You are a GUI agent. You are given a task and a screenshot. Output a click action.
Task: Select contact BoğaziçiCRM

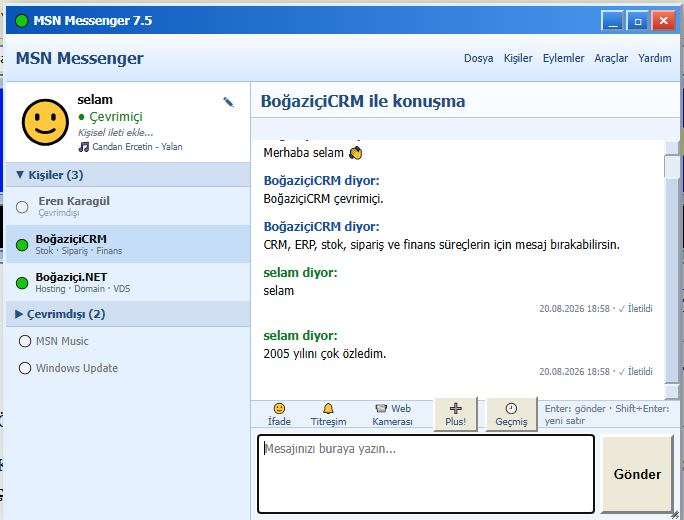click(x=128, y=244)
